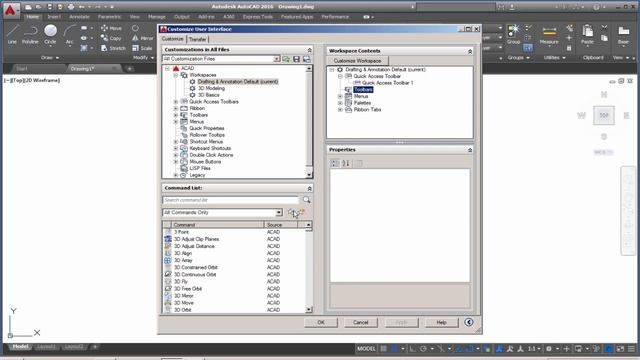Click the Command column header
Image resolution: width=640 pixels, height=360 pixels.
pos(218,225)
